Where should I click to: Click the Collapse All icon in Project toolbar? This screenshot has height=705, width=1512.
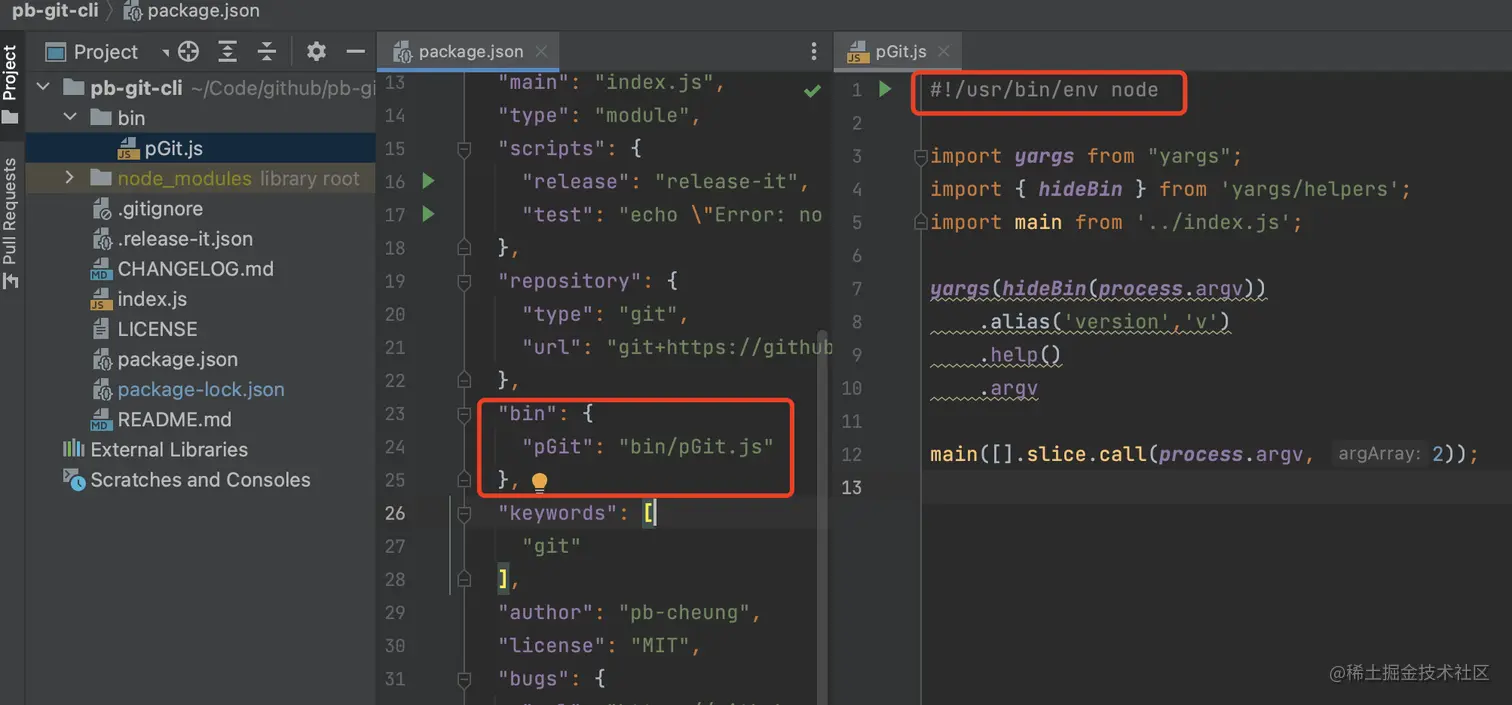click(266, 52)
